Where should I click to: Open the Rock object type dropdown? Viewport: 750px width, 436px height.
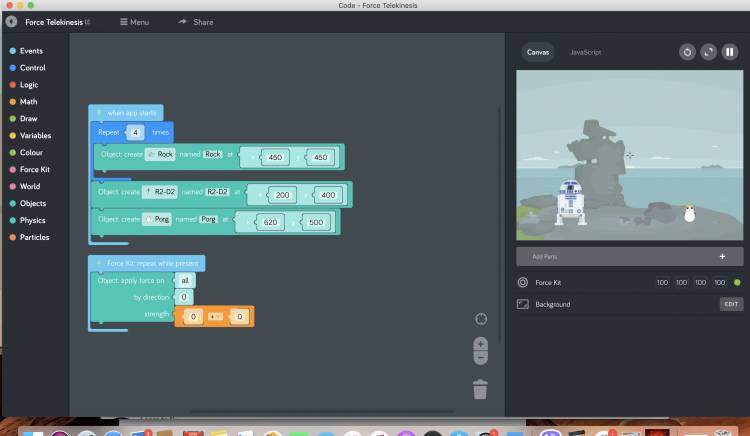[160, 154]
